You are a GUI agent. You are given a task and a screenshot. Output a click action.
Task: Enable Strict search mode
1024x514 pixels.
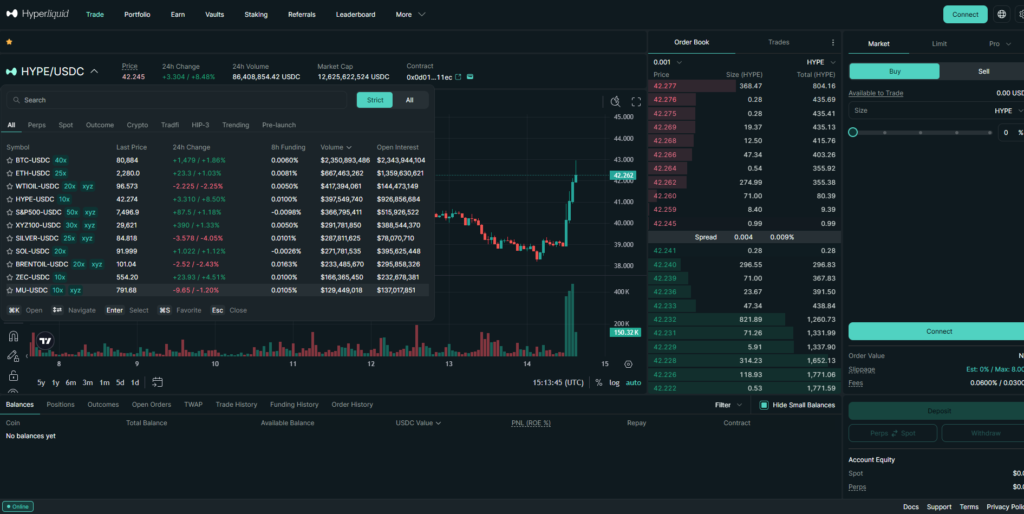pos(375,100)
